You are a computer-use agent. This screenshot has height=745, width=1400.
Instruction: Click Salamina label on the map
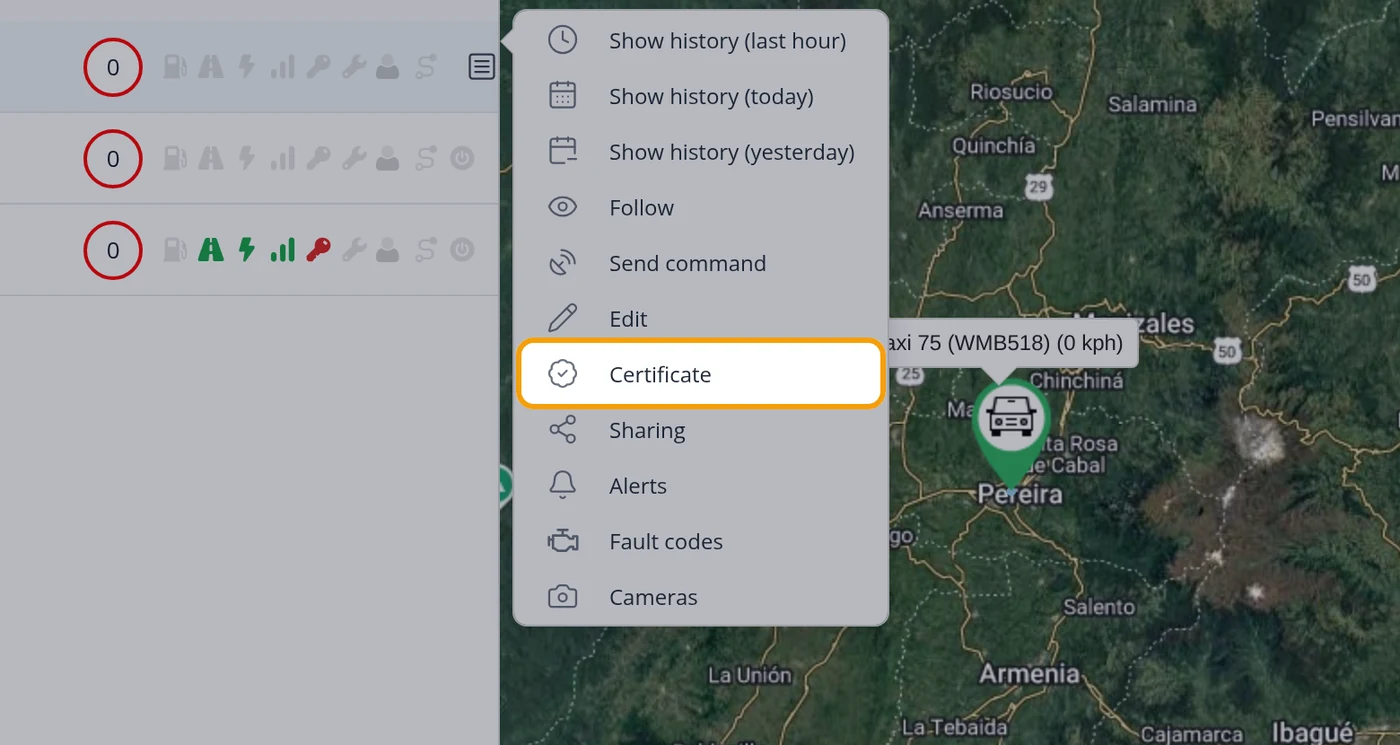coord(1152,104)
